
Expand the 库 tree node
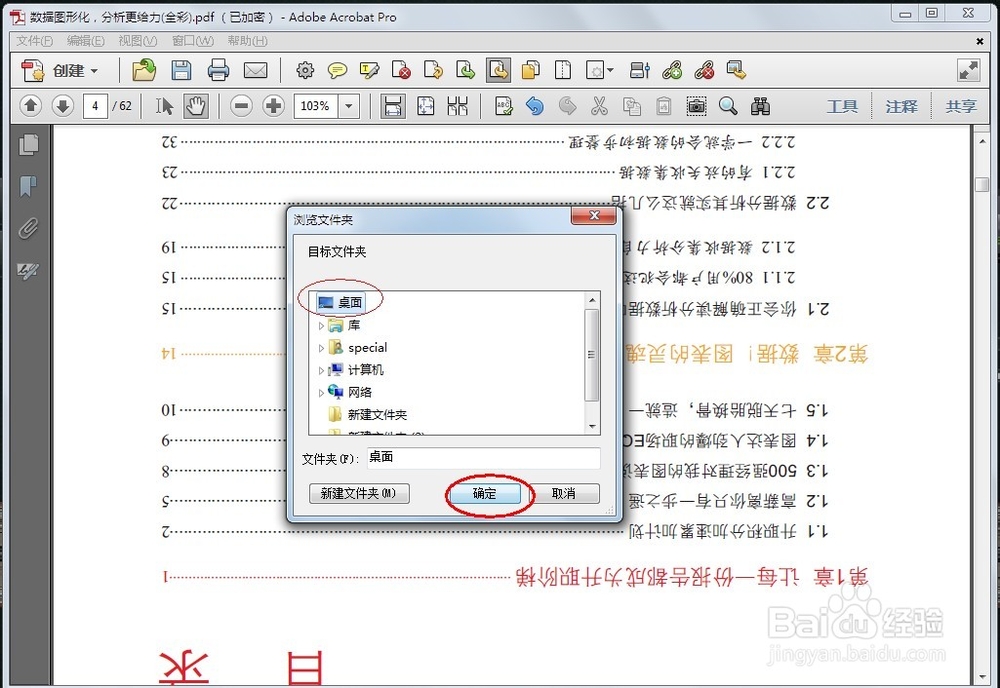click(x=321, y=326)
